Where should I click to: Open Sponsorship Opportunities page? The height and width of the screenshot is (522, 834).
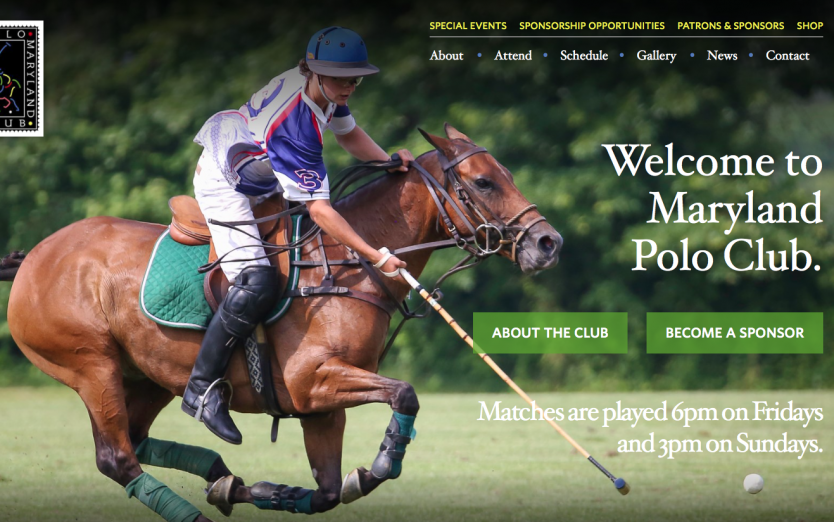coord(591,26)
